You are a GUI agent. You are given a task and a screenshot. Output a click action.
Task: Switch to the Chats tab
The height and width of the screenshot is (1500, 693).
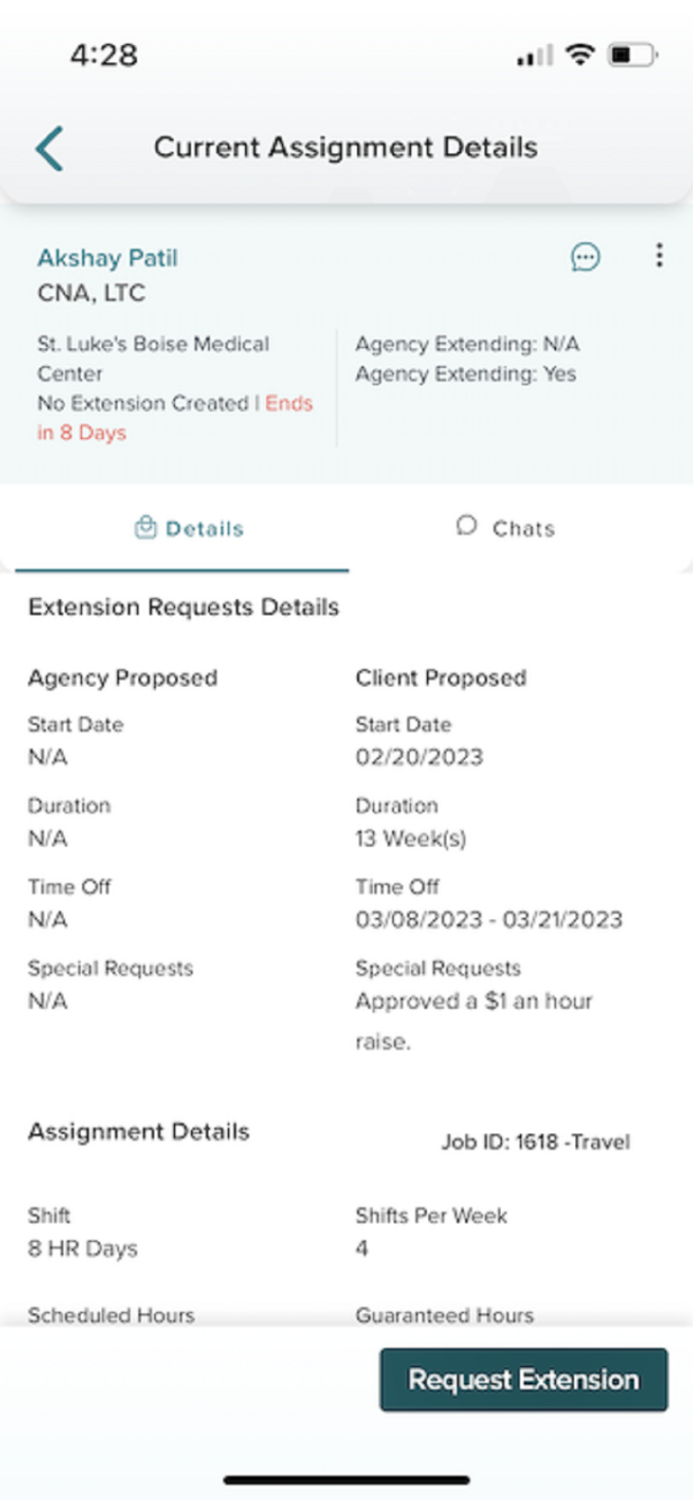point(519,528)
